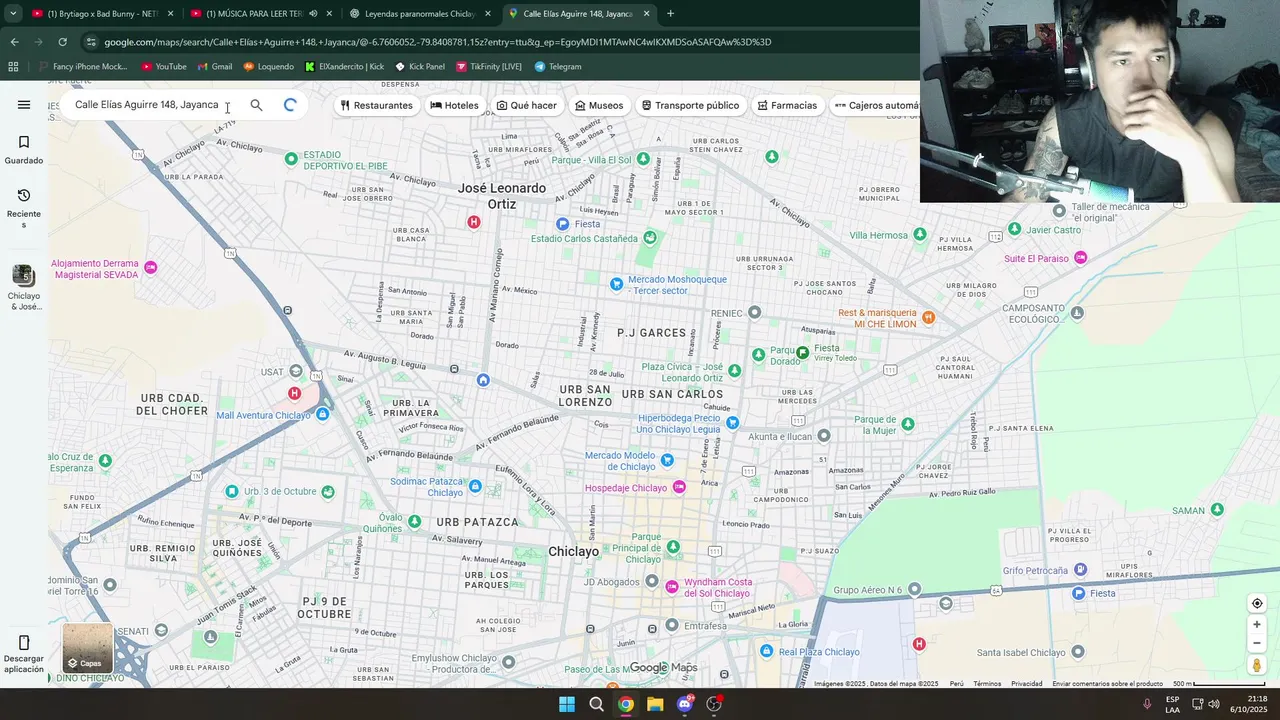The height and width of the screenshot is (720, 1280).
Task: Open Windows taskbar search
Action: (x=596, y=704)
